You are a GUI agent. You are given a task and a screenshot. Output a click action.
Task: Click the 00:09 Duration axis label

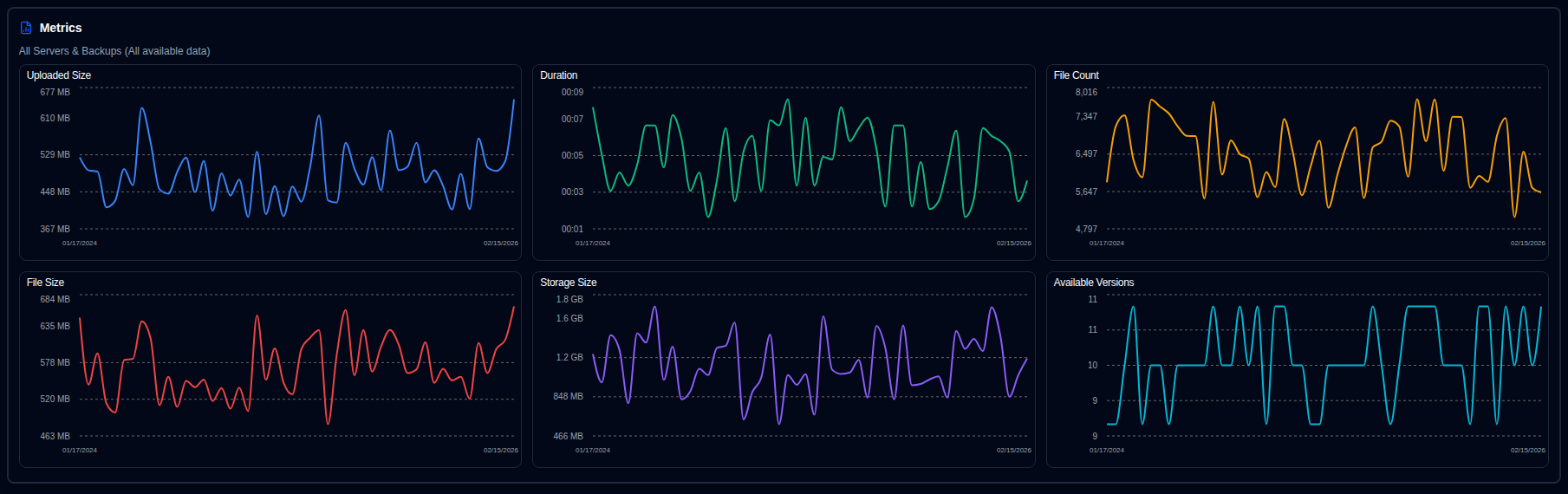[x=572, y=92]
